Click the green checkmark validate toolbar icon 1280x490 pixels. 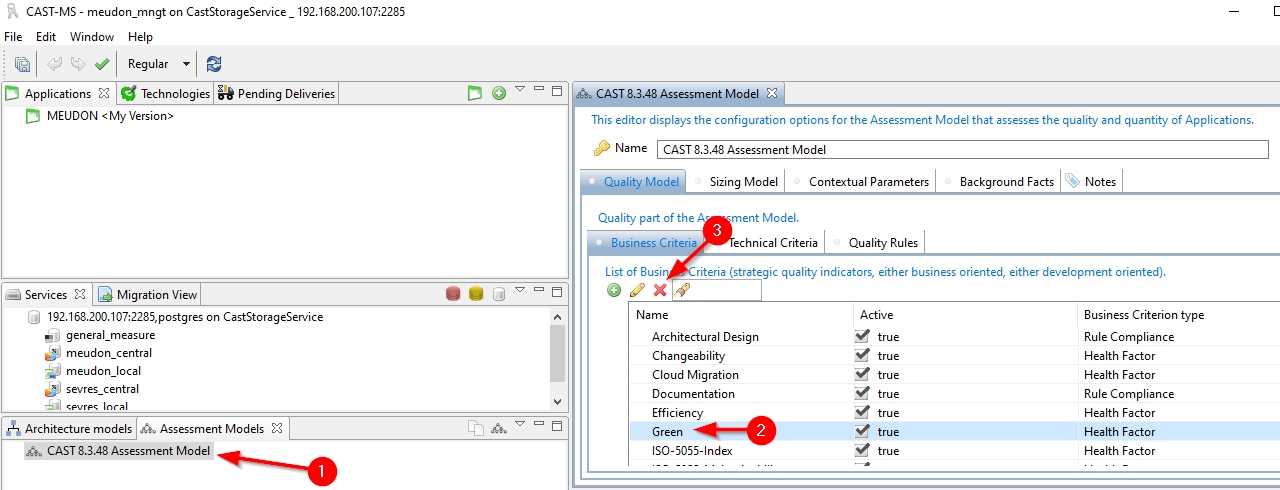(101, 64)
